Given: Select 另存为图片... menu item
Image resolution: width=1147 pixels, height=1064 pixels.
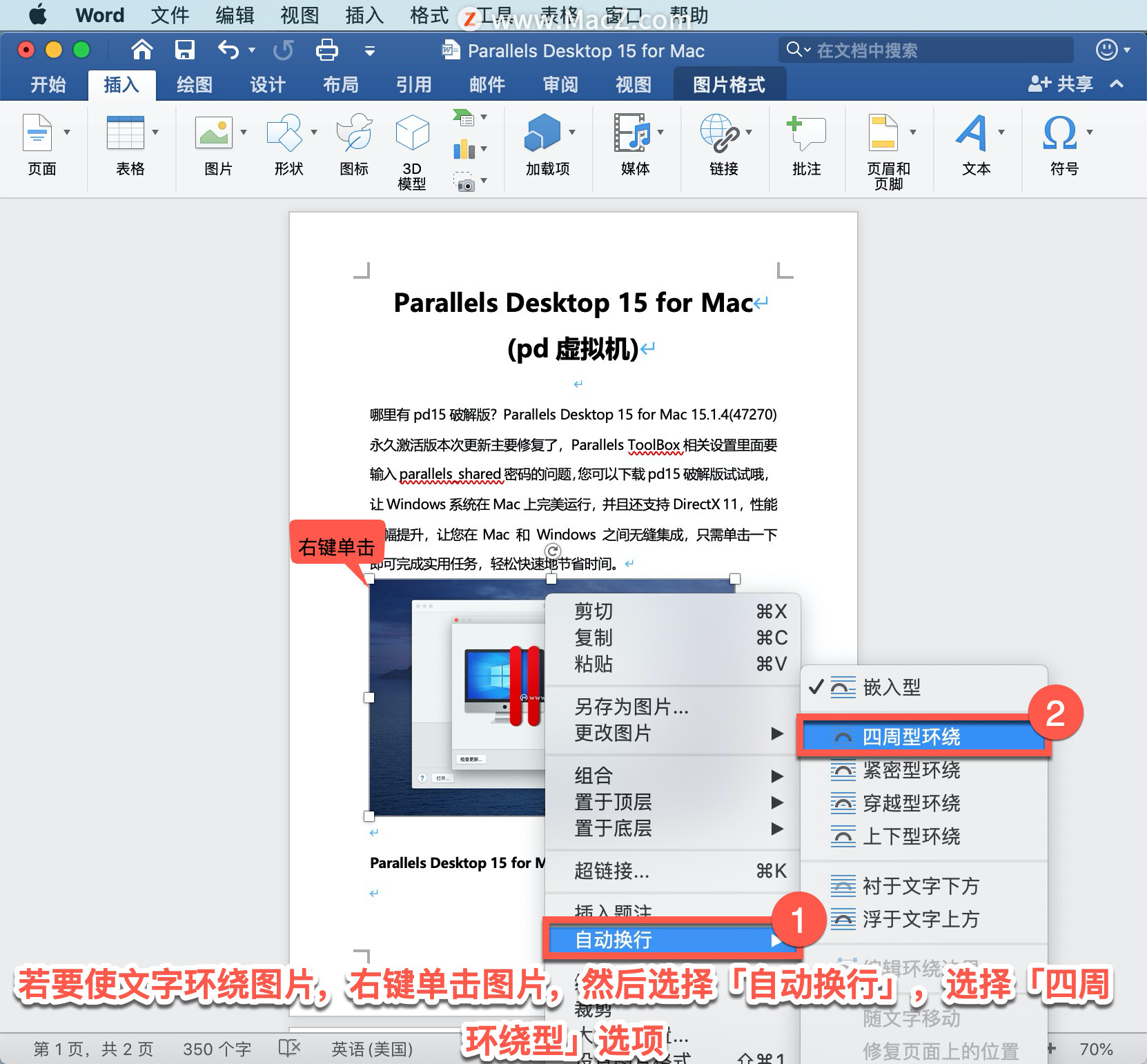Looking at the screenshot, I should pyautogui.click(x=673, y=707).
